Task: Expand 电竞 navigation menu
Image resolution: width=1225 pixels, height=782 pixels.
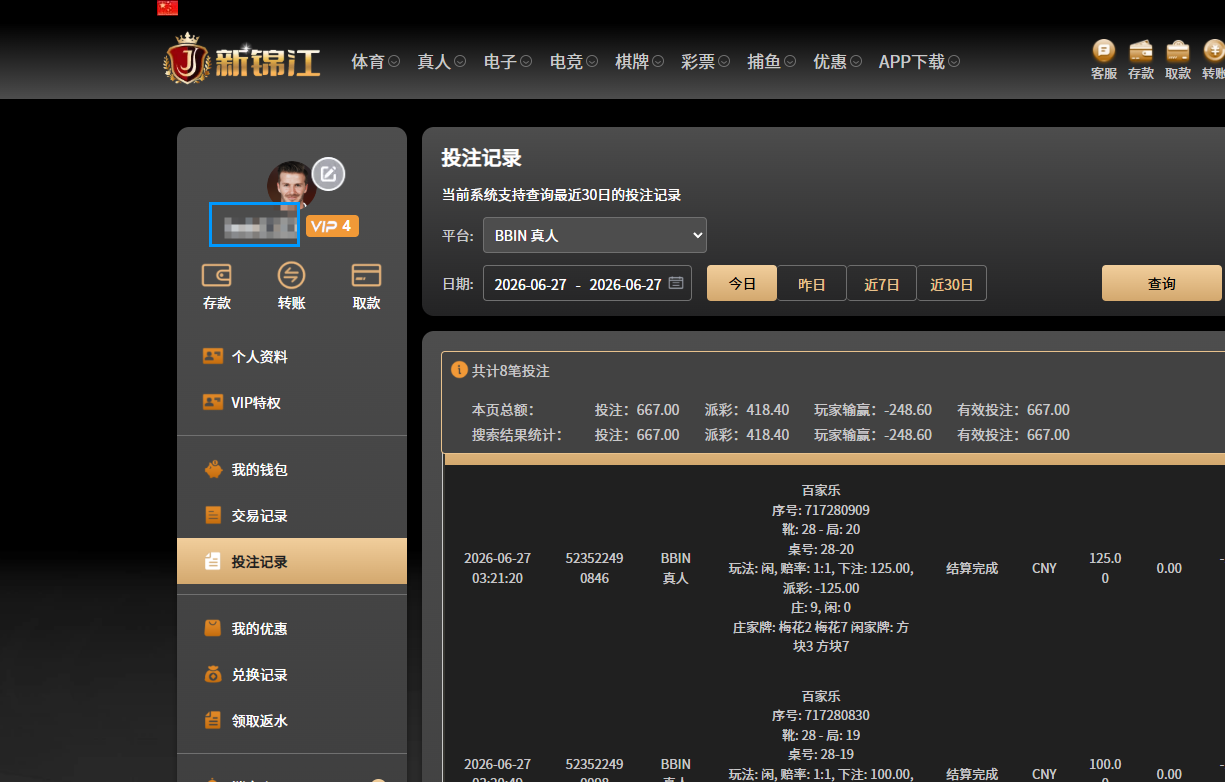Action: pyautogui.click(x=573, y=62)
